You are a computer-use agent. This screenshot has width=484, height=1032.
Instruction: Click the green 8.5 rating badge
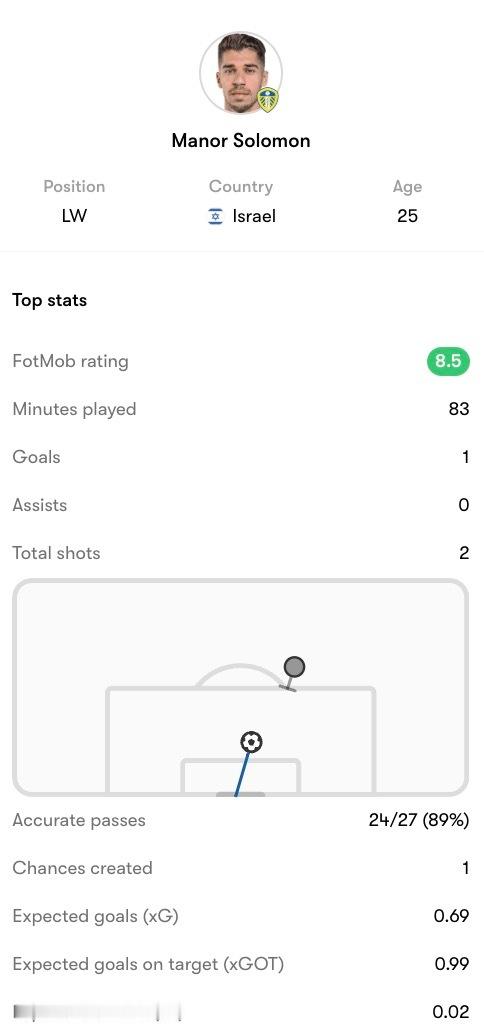pos(448,361)
